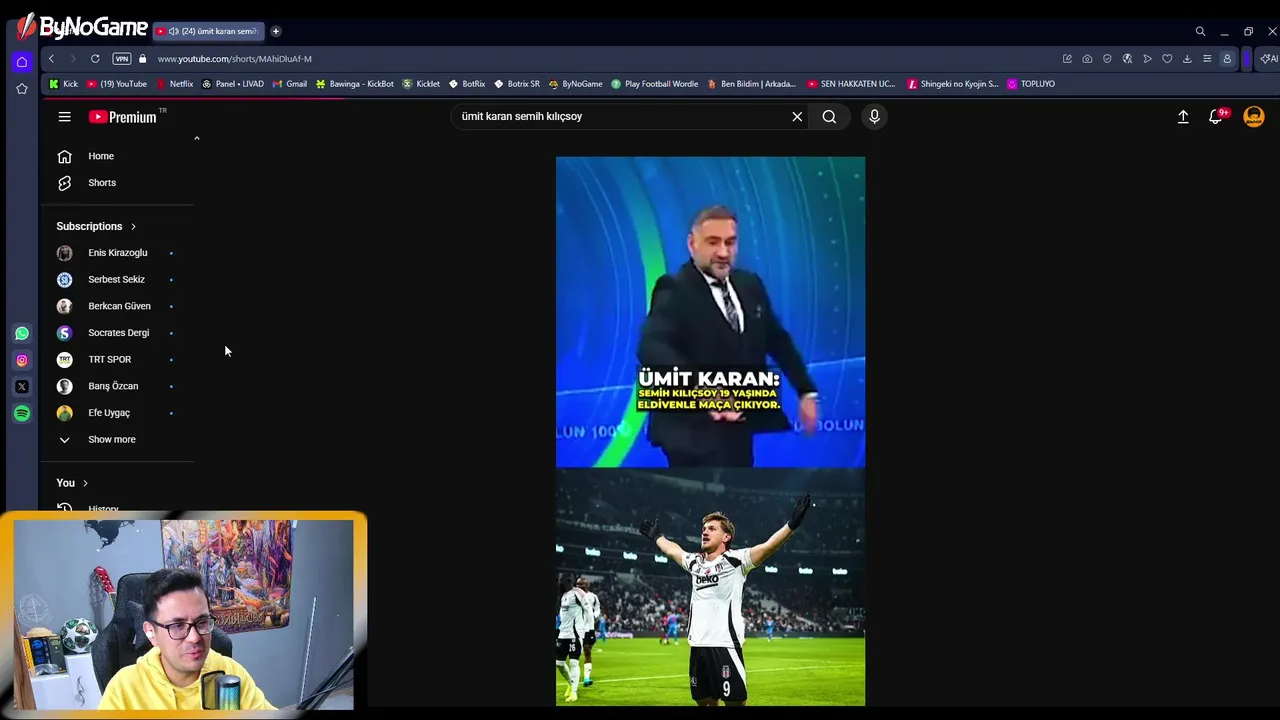This screenshot has width=1280, height=720.
Task: Open Instagram in the browser sidebar
Action: click(22, 360)
